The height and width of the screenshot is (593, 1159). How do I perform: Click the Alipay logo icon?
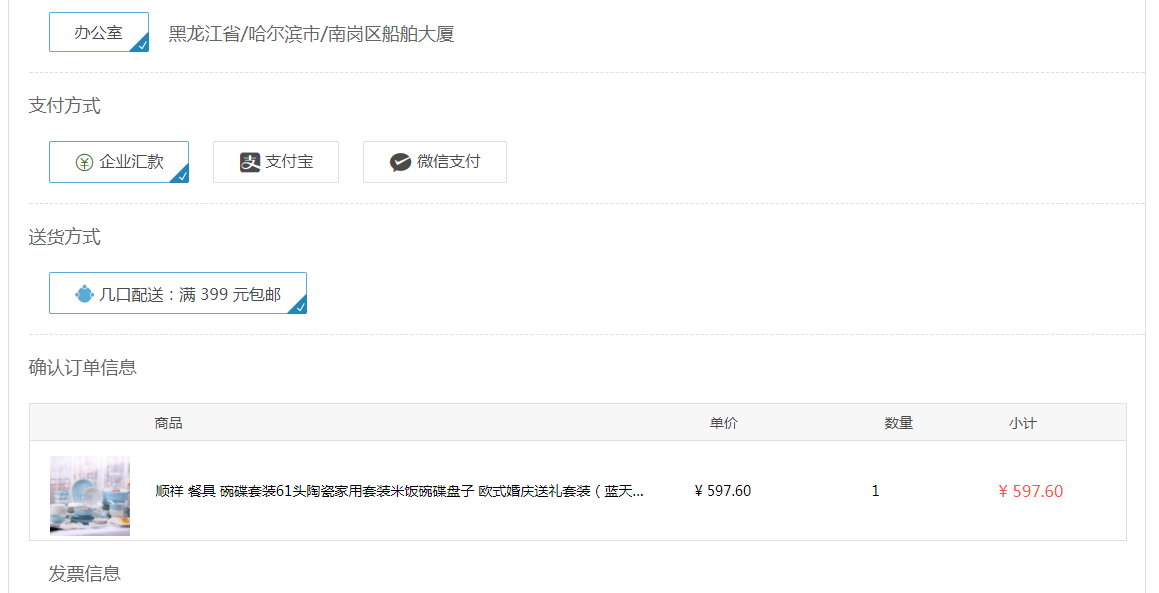250,162
